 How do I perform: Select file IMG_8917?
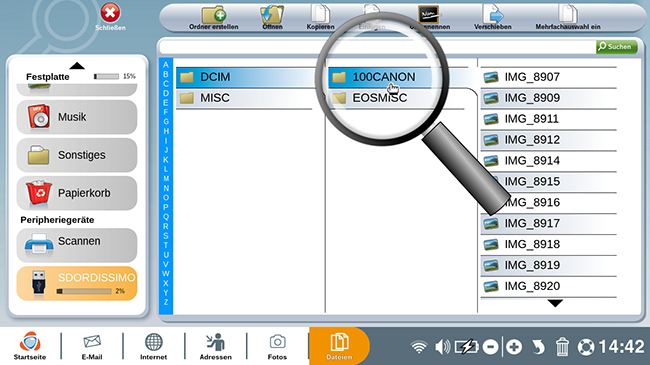(548, 223)
